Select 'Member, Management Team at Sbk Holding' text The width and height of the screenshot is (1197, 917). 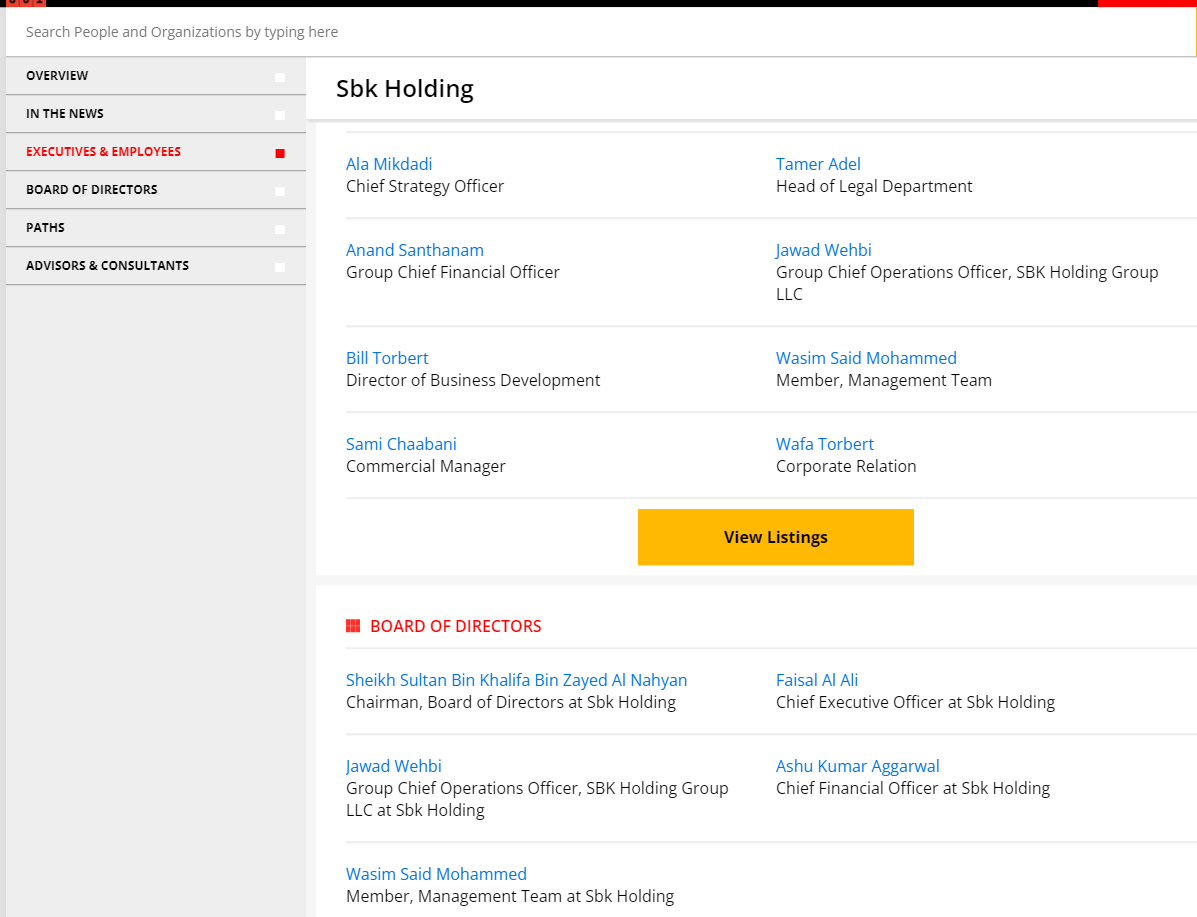[x=510, y=896]
